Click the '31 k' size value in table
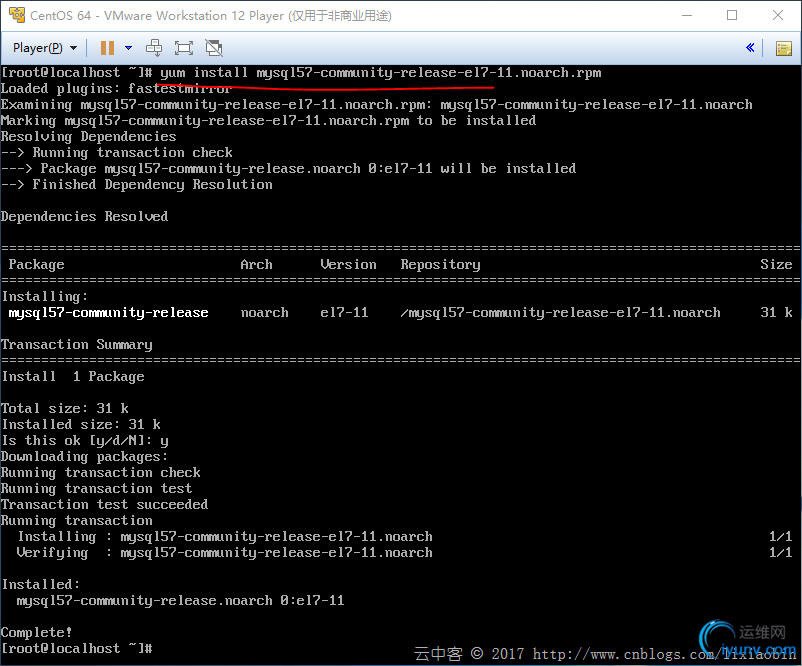The image size is (802, 666). click(x=776, y=313)
